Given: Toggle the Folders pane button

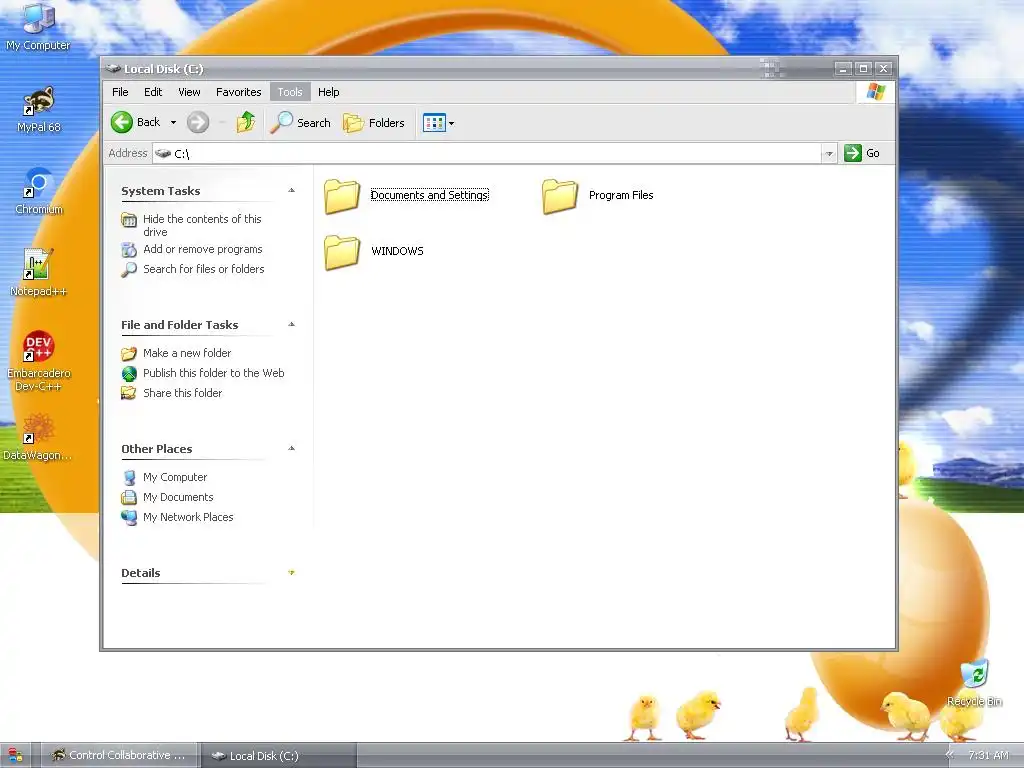Looking at the screenshot, I should [374, 123].
